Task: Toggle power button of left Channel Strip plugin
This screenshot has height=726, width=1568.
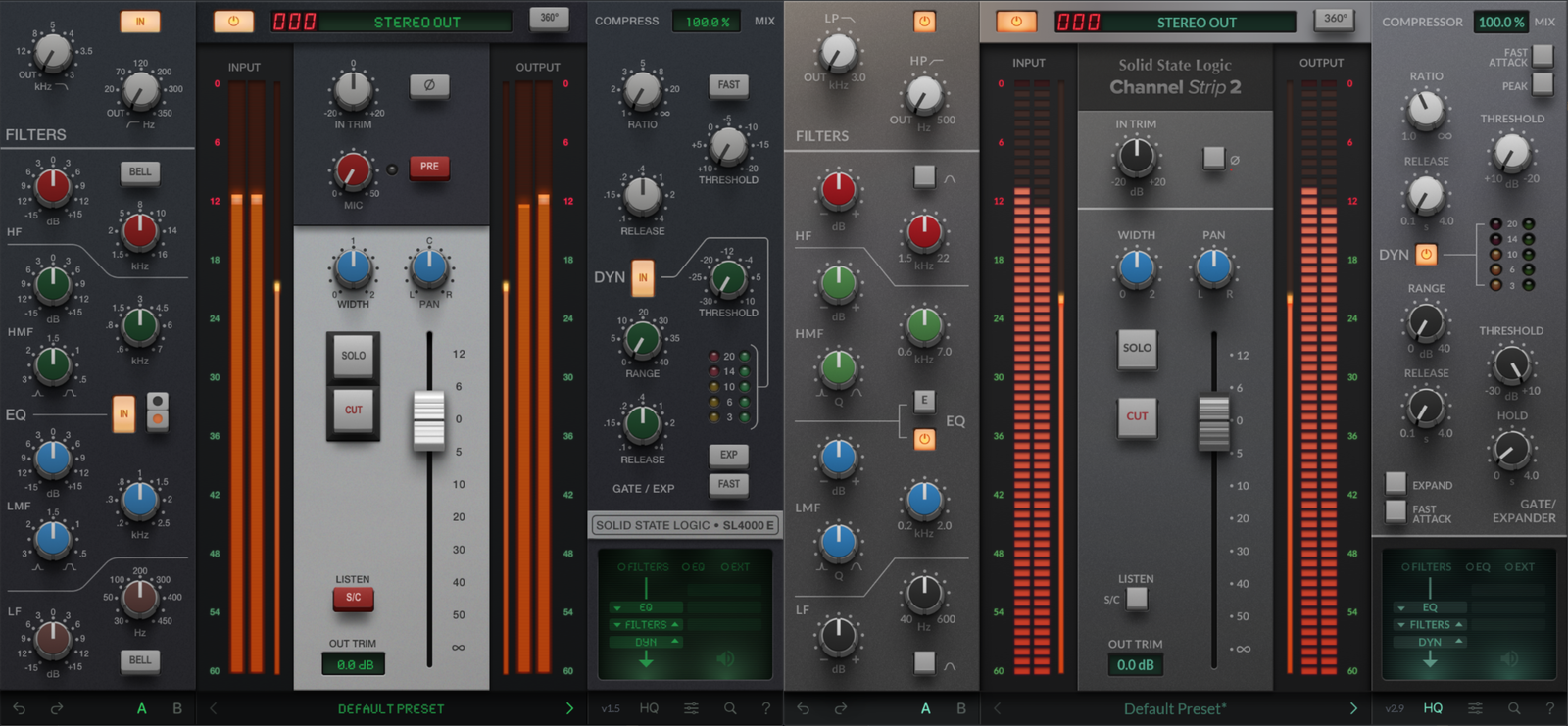Action: (x=233, y=21)
